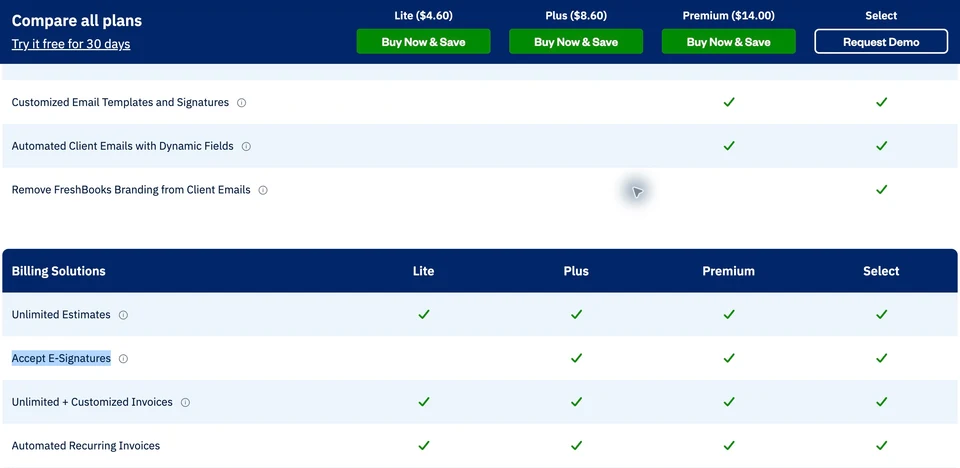Click Premium checkmark for Automated Recurring Invoices
This screenshot has height=468, width=960.
729,445
